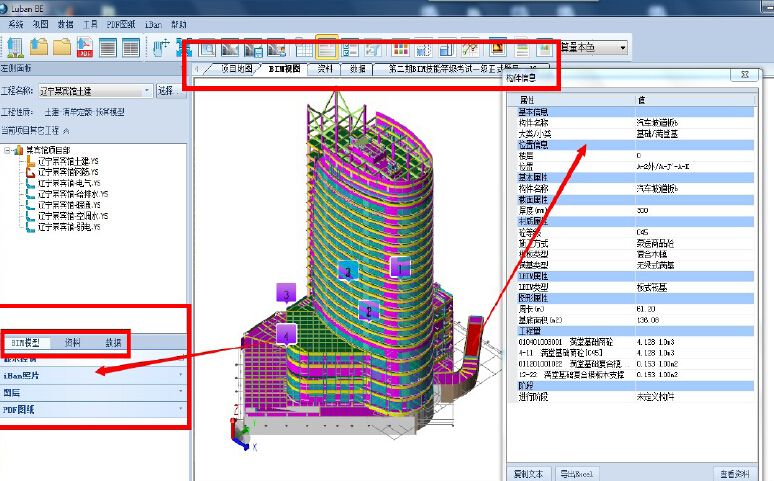Image resolution: width=774 pixels, height=481 pixels.
Task: Open the 数据 tab above the viewport
Action: [x=357, y=69]
